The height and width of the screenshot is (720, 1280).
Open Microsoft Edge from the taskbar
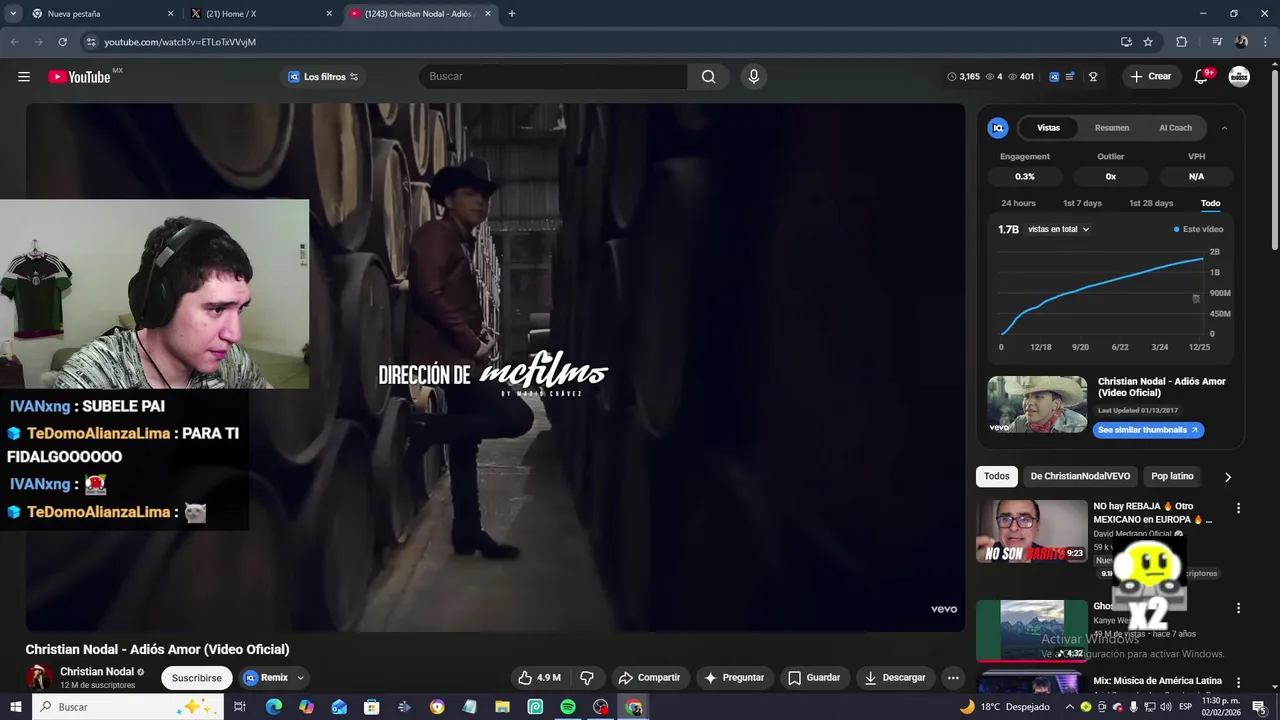click(274, 707)
